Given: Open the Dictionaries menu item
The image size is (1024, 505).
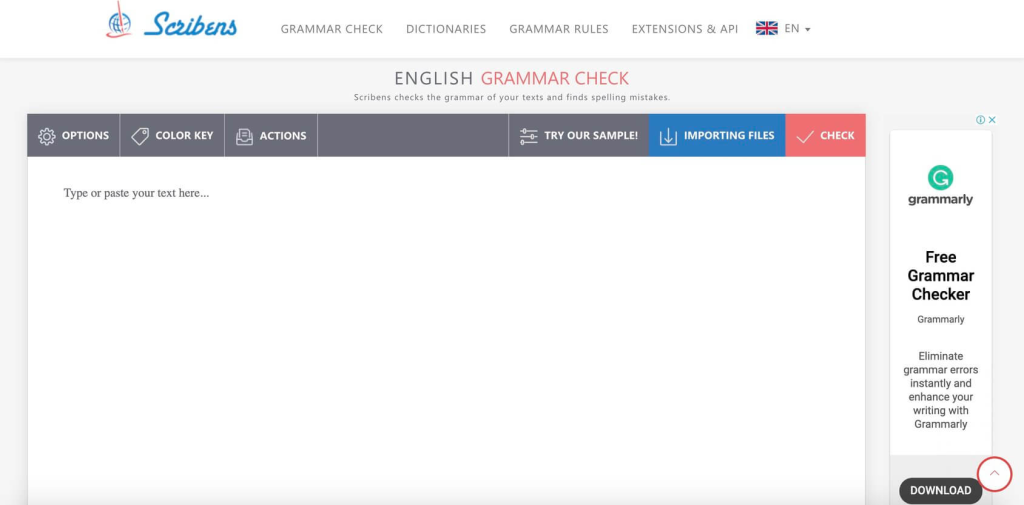Looking at the screenshot, I should tap(446, 29).
